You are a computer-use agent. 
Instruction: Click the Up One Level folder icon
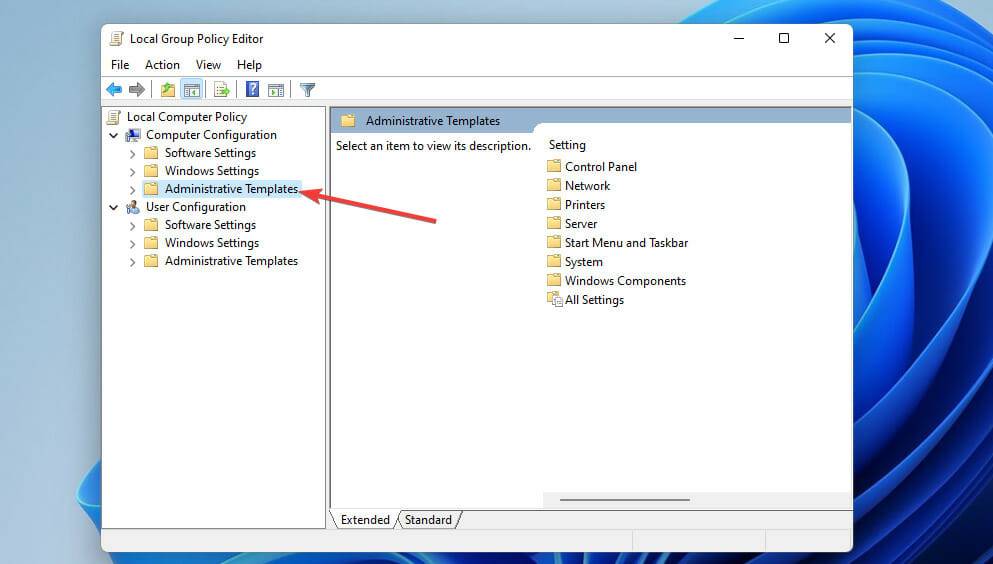click(168, 90)
